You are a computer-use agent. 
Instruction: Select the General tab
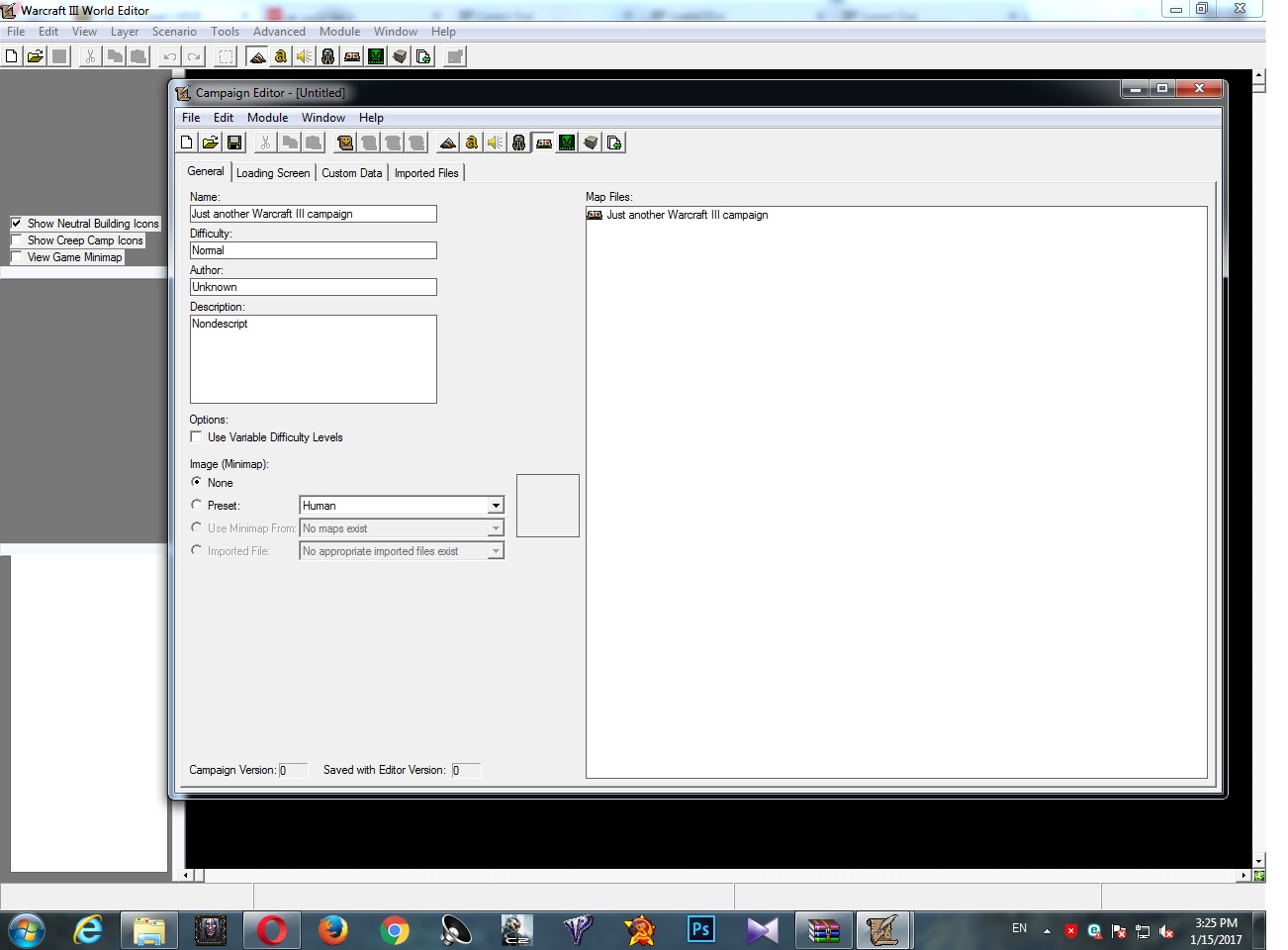206,171
